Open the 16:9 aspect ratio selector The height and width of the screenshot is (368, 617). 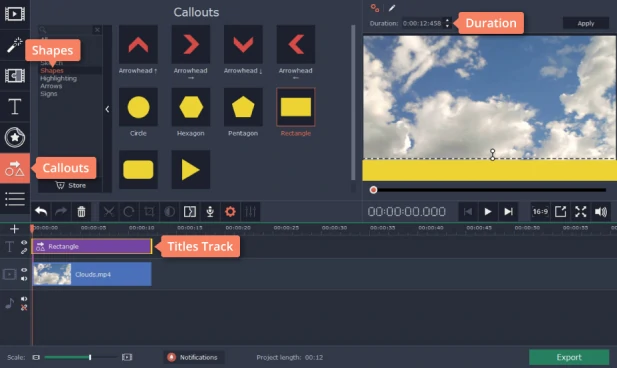tap(540, 212)
